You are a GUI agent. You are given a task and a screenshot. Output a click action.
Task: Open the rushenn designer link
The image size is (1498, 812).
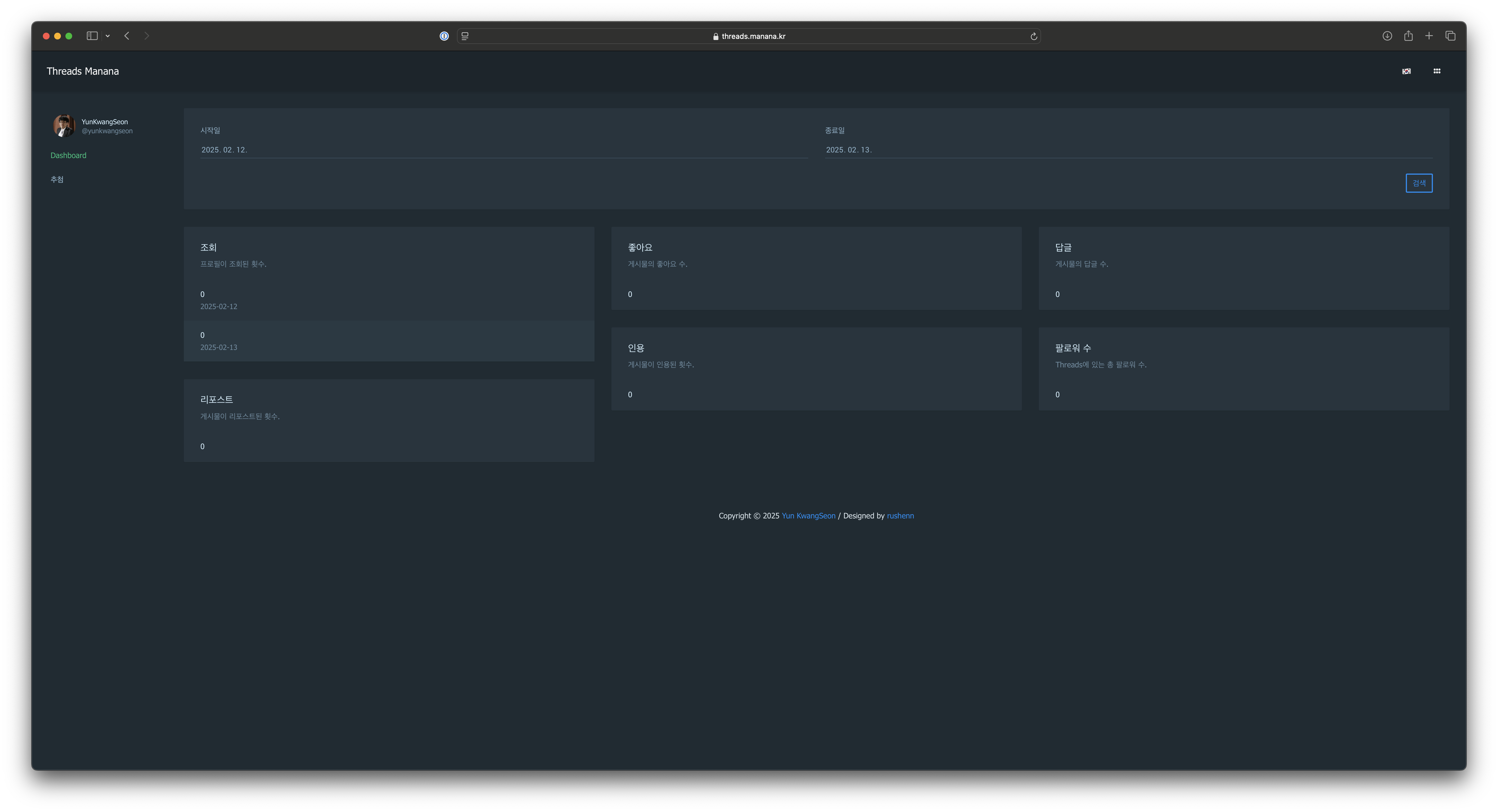pyautogui.click(x=900, y=516)
